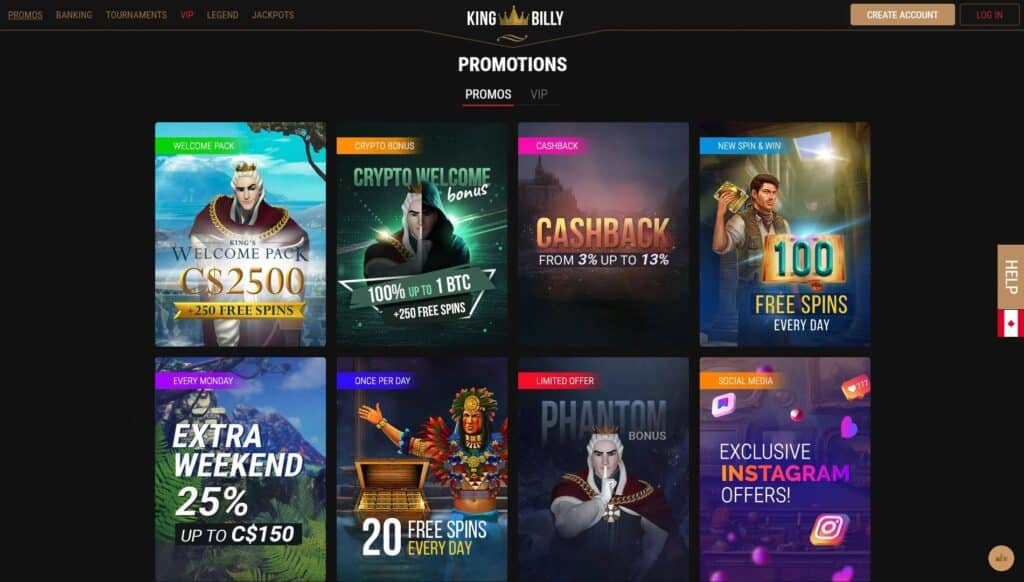Click the Canada flag icon
This screenshot has width=1024, height=582.
pos(1010,323)
